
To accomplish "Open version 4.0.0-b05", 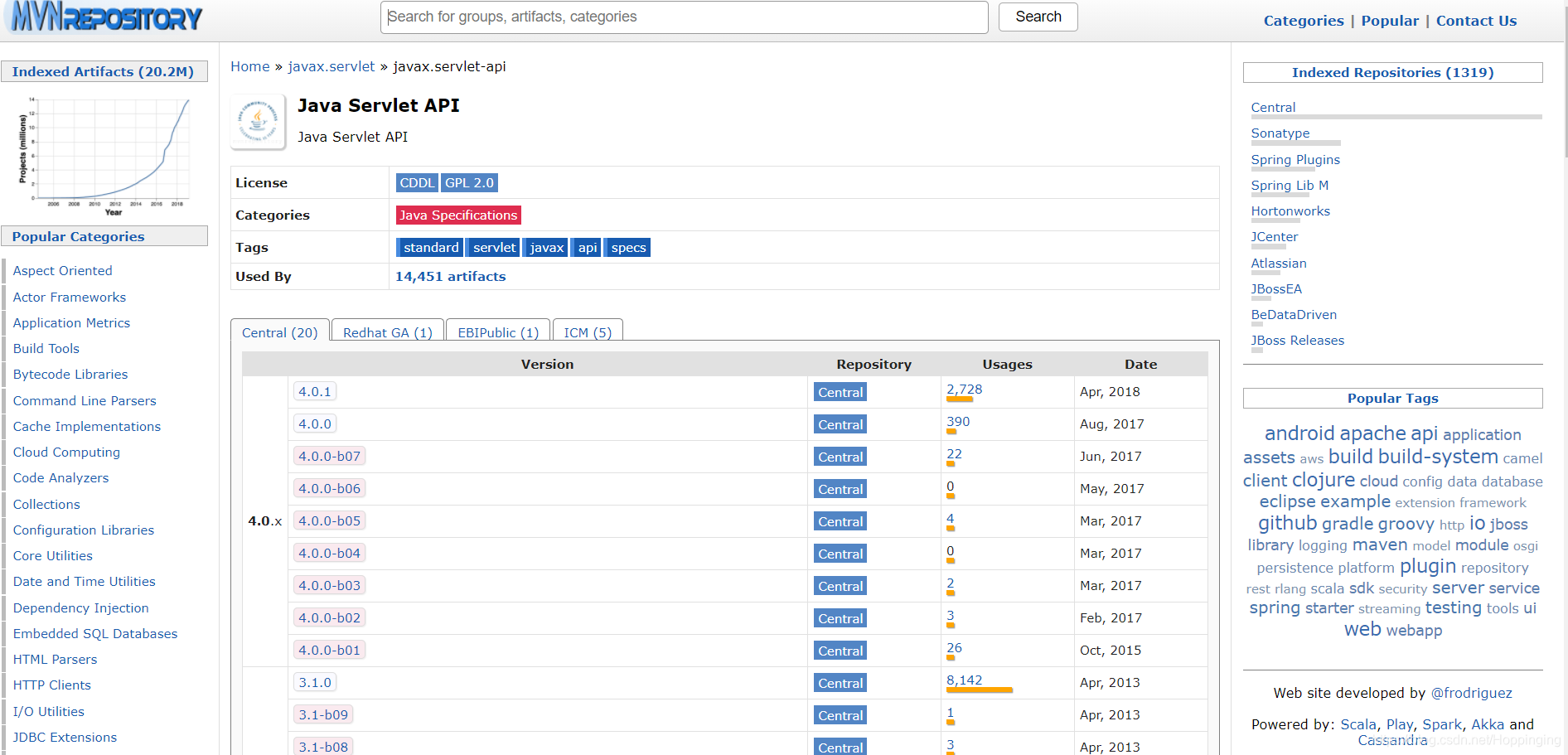I will (330, 520).
